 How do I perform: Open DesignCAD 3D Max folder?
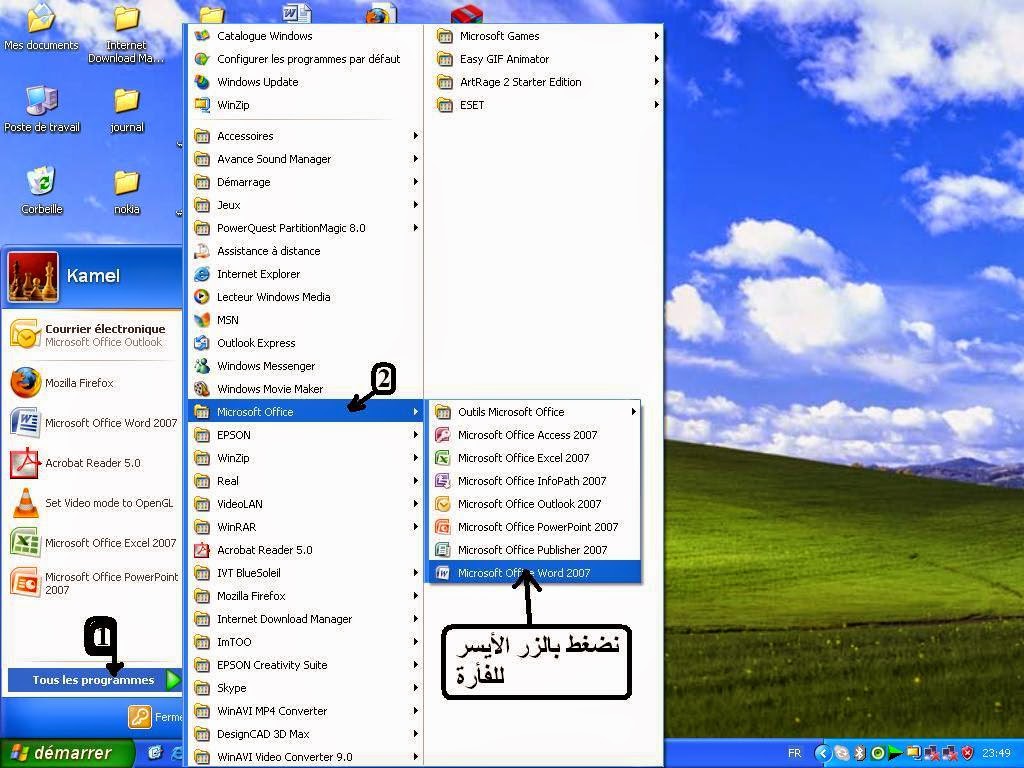pyautogui.click(x=306, y=734)
